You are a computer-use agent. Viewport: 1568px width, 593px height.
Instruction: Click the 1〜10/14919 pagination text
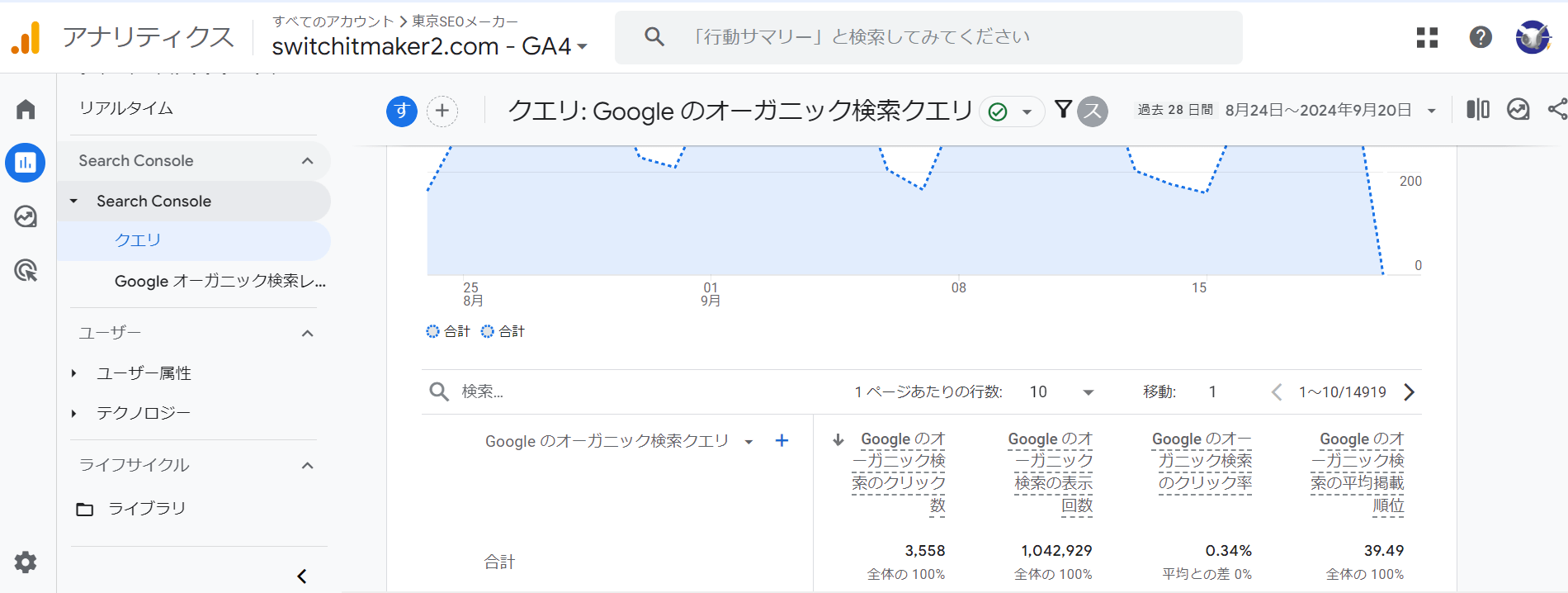coord(1343,392)
